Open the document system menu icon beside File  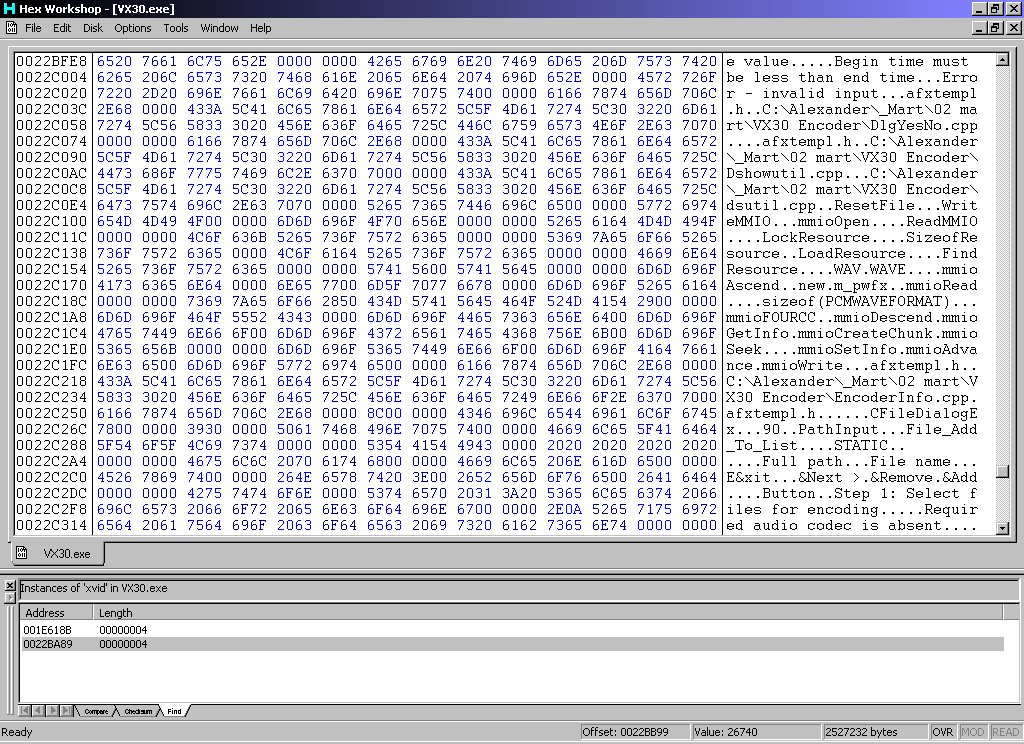coord(11,27)
